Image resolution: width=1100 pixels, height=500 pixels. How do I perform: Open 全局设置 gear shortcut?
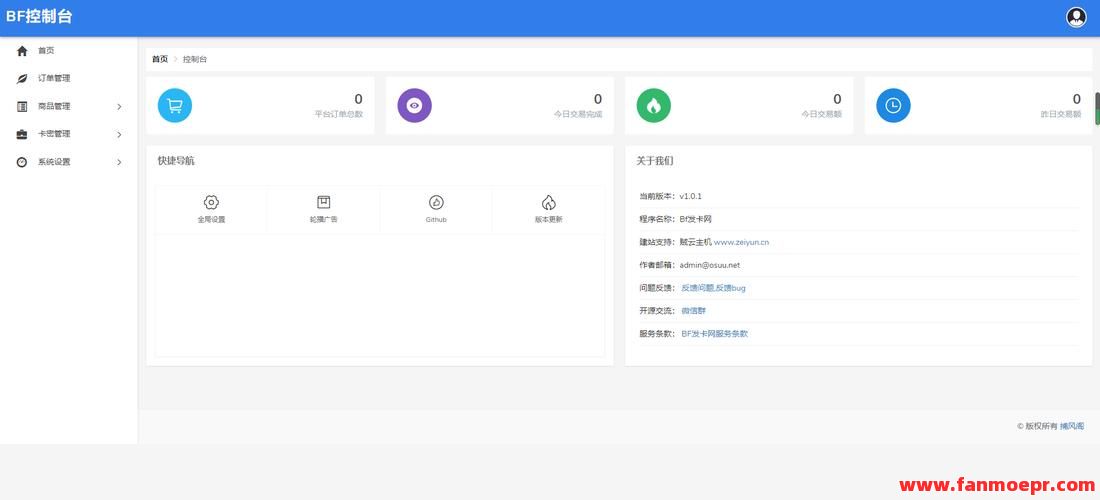click(211, 202)
